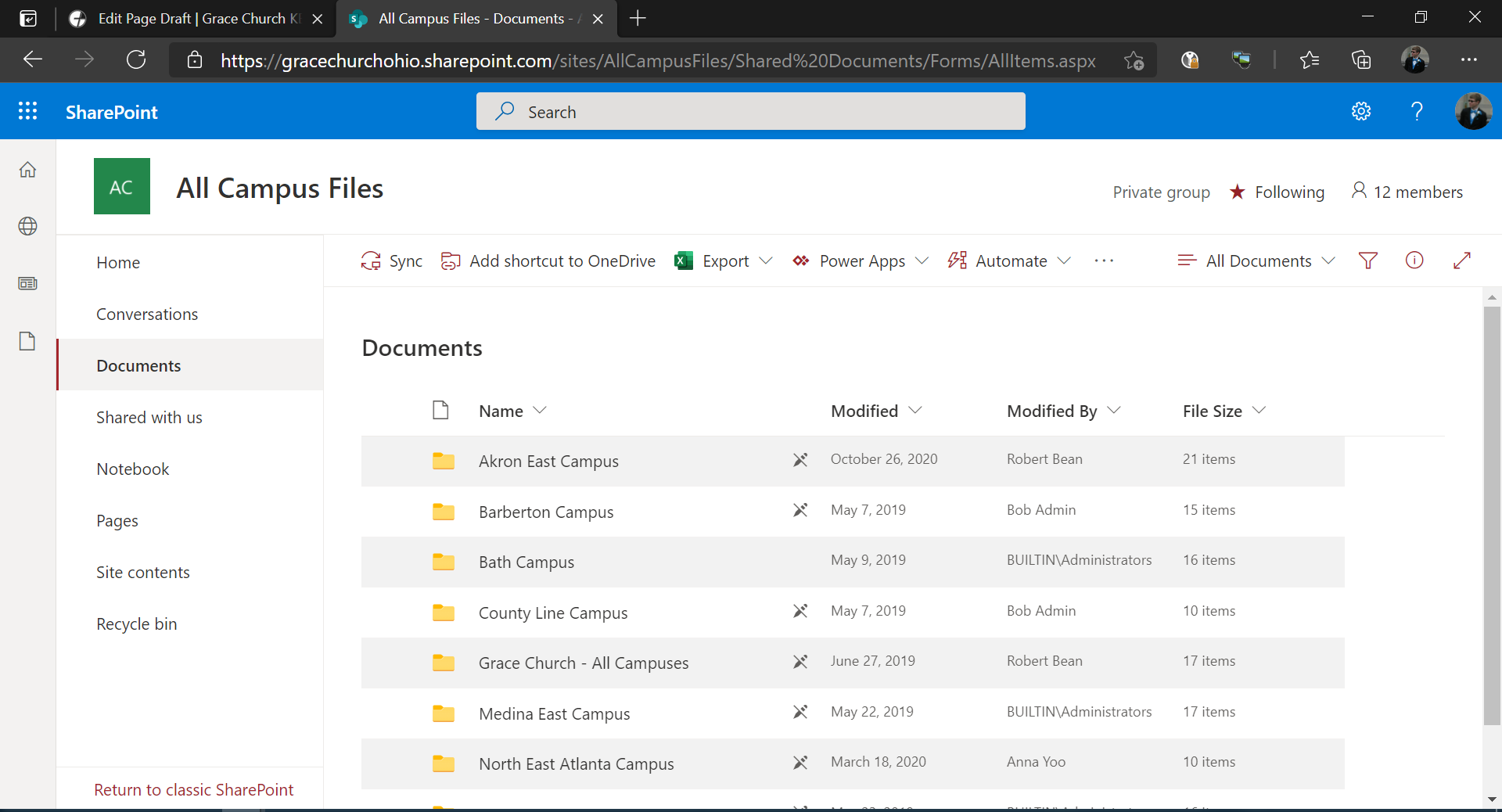The height and width of the screenshot is (812, 1502).
Task: Toggle Following star for this site
Action: (1238, 192)
